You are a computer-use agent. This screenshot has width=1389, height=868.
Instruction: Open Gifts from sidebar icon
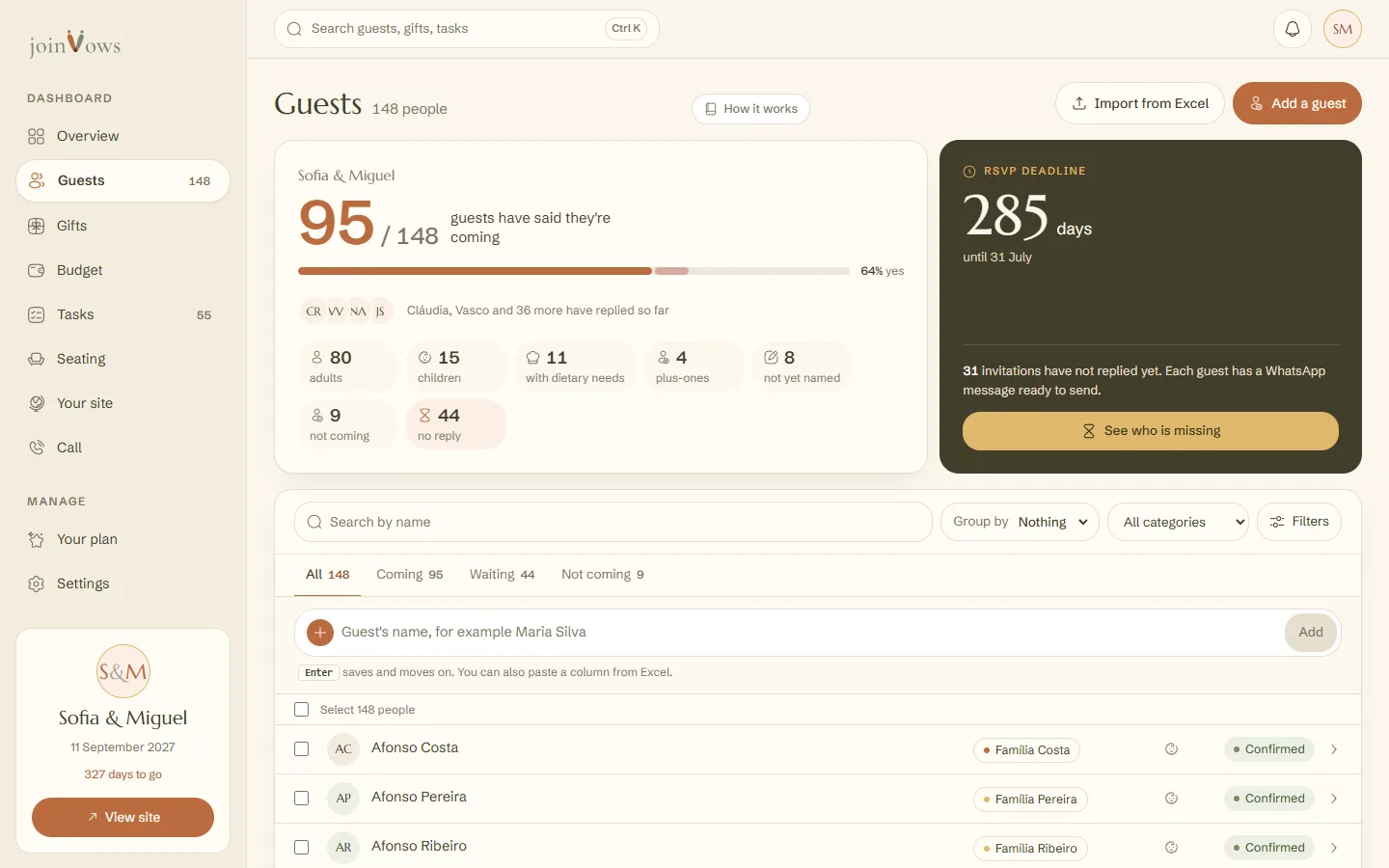[x=37, y=226]
